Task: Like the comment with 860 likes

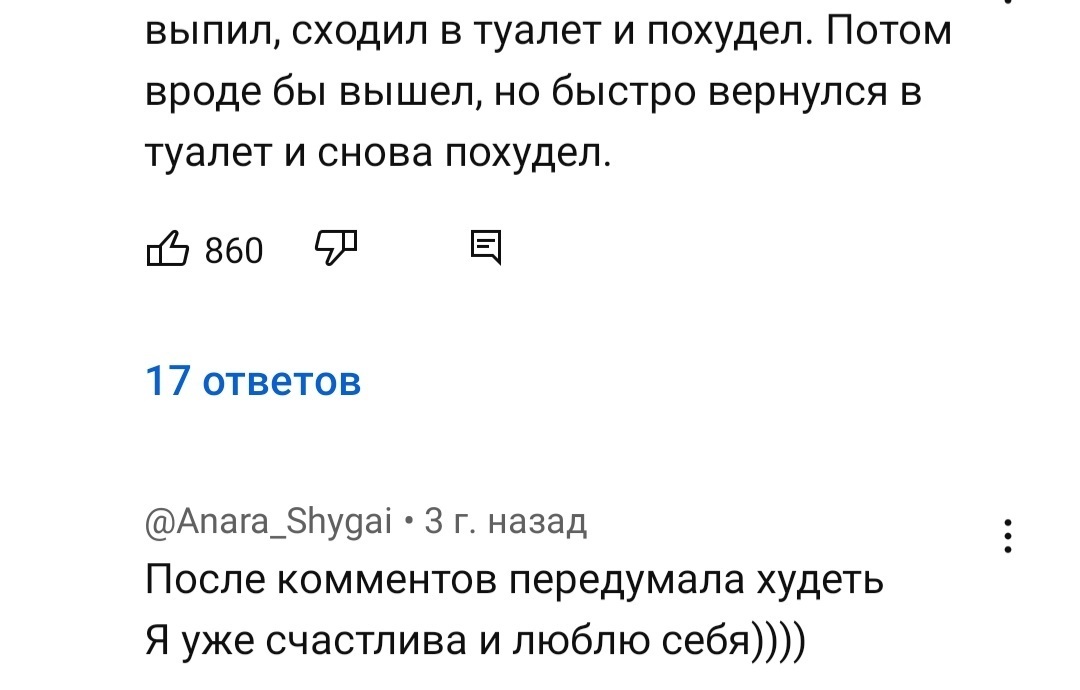Action: [x=167, y=248]
